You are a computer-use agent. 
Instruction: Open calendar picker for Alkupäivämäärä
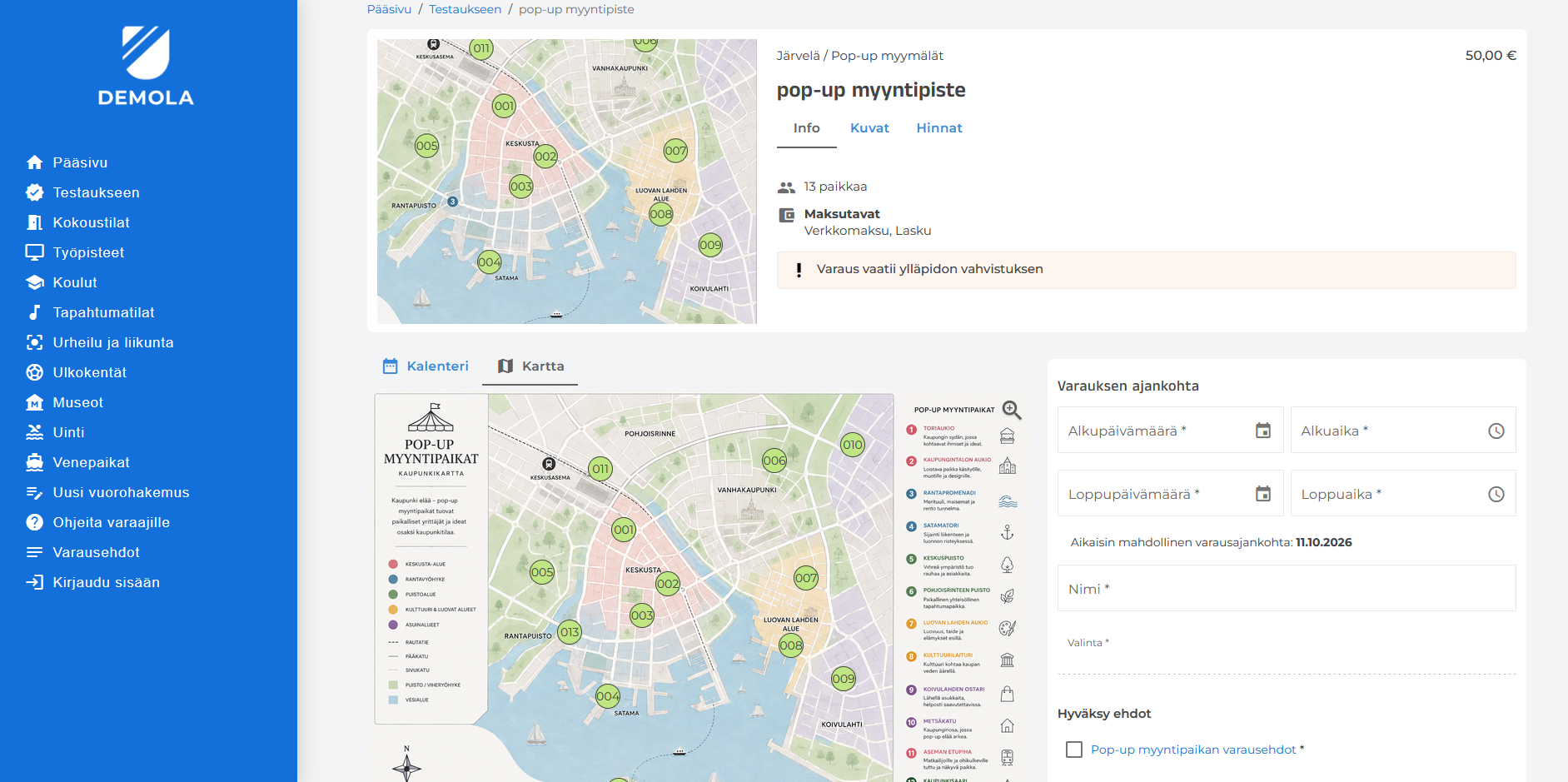click(x=1263, y=431)
